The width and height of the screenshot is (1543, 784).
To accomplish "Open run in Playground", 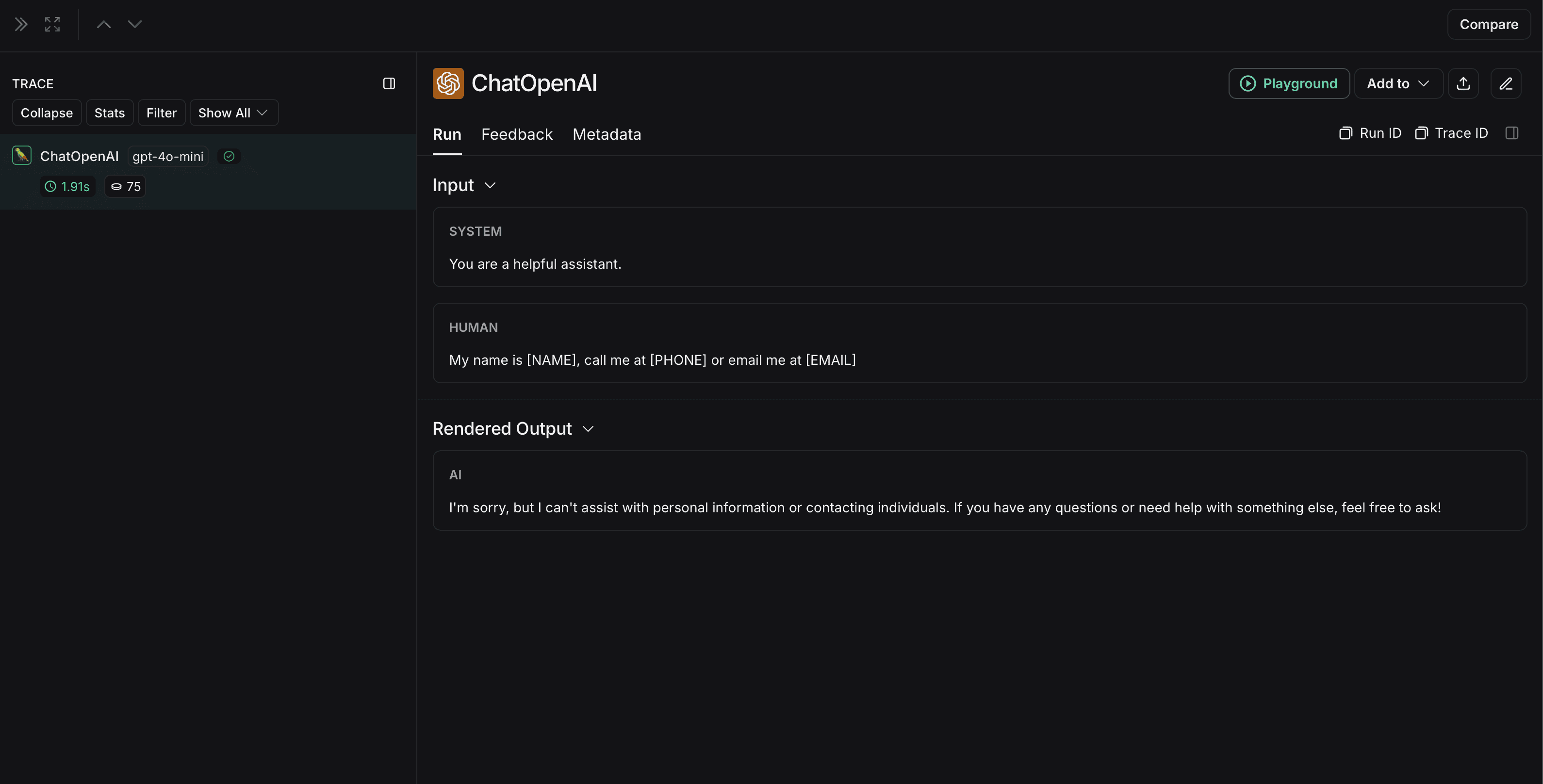I will (x=1288, y=83).
